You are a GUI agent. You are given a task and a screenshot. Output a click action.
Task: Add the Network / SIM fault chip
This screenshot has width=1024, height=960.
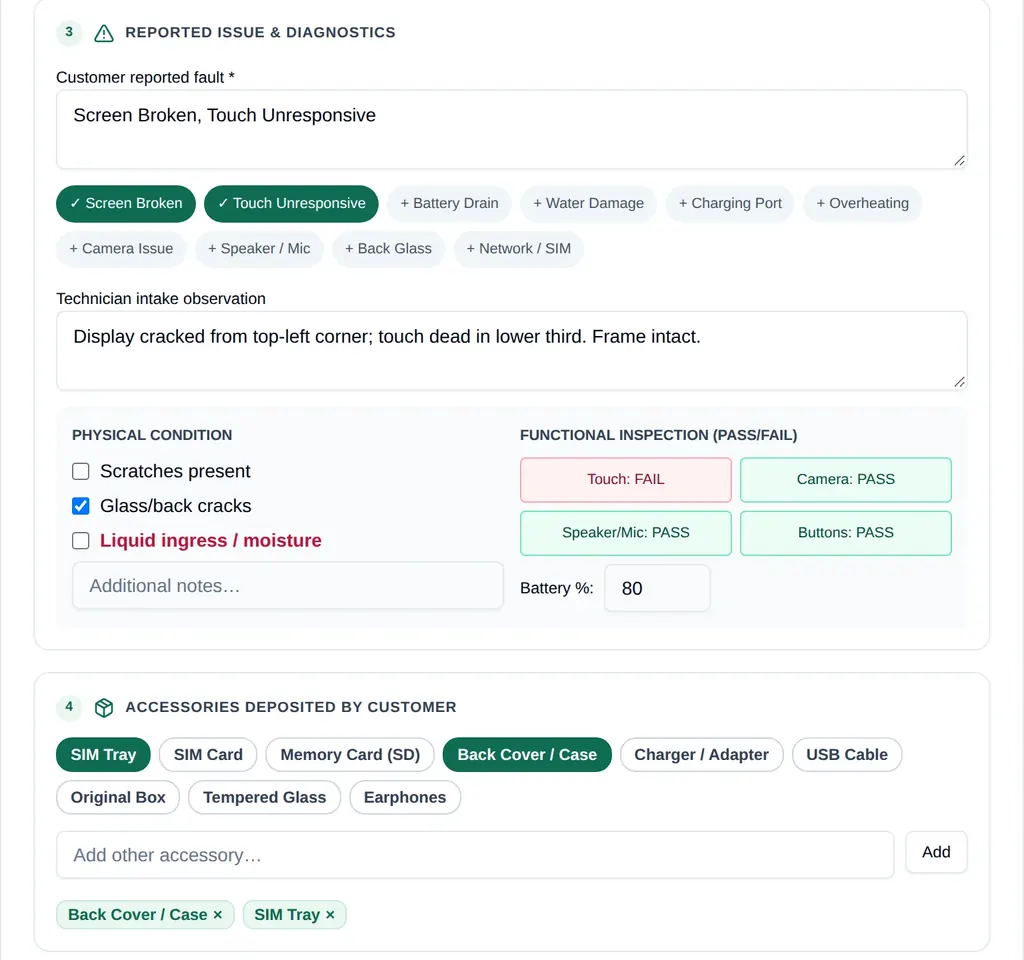click(x=519, y=249)
